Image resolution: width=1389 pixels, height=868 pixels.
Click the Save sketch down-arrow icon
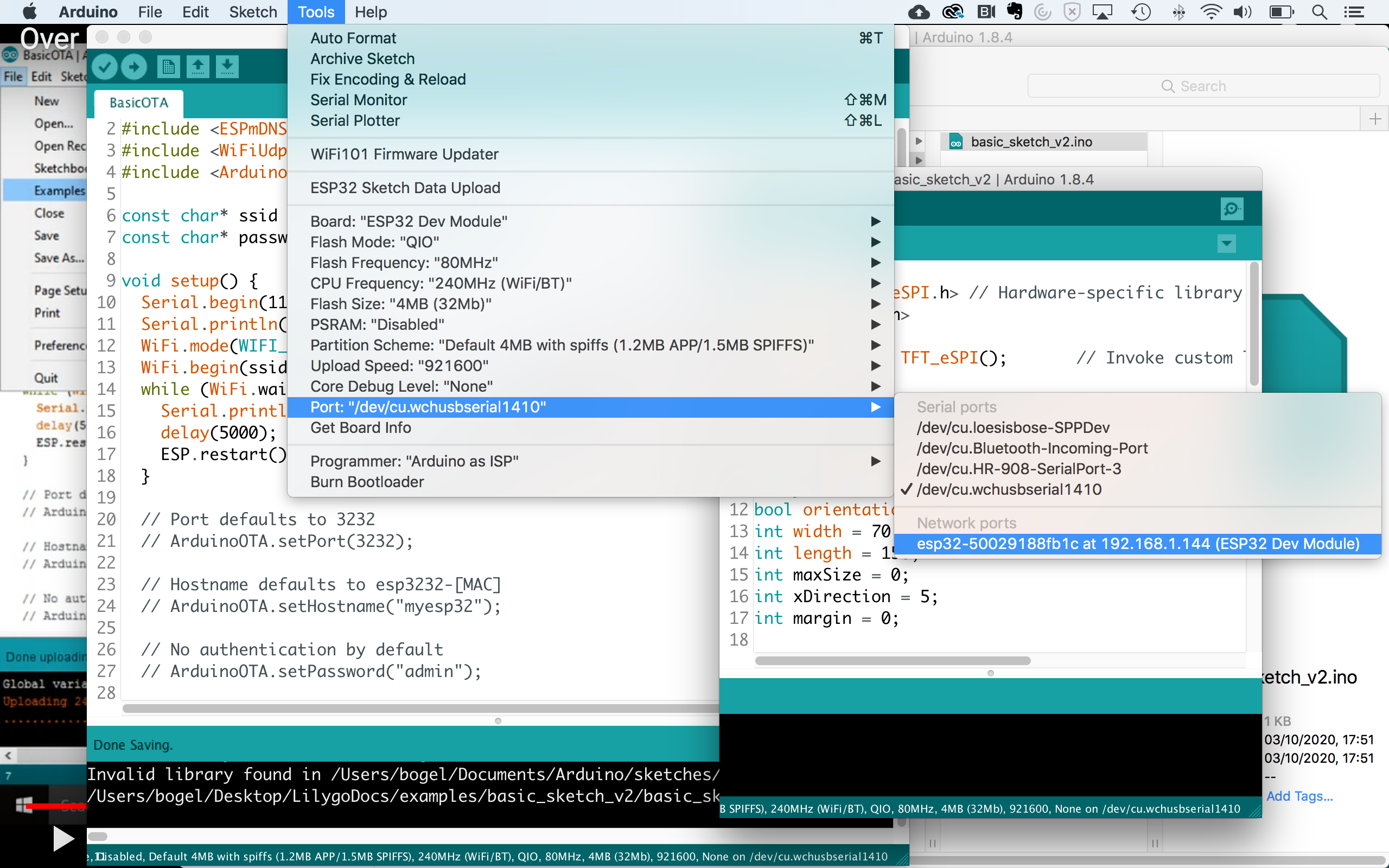pyautogui.click(x=227, y=67)
